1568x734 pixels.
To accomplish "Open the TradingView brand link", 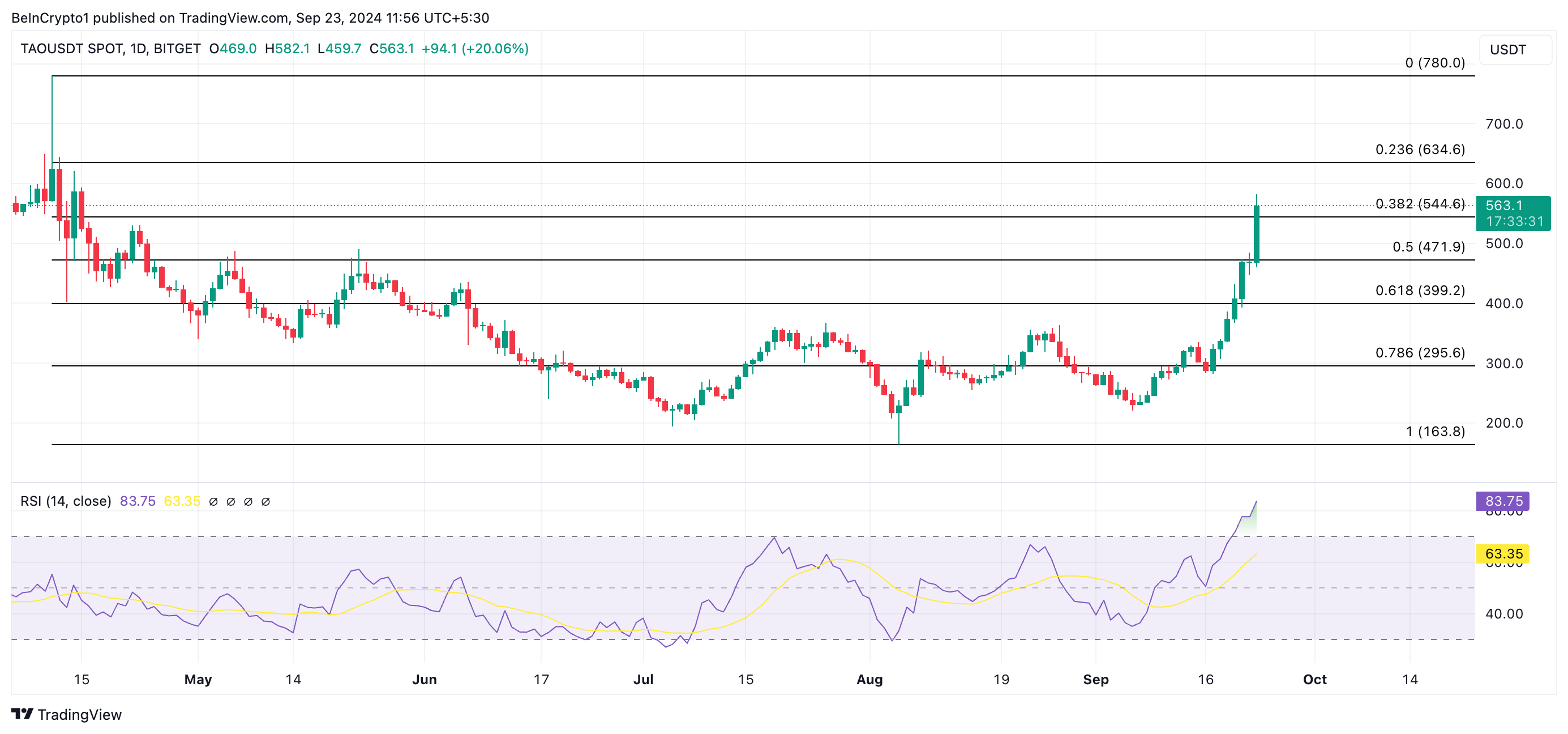I will tap(66, 714).
